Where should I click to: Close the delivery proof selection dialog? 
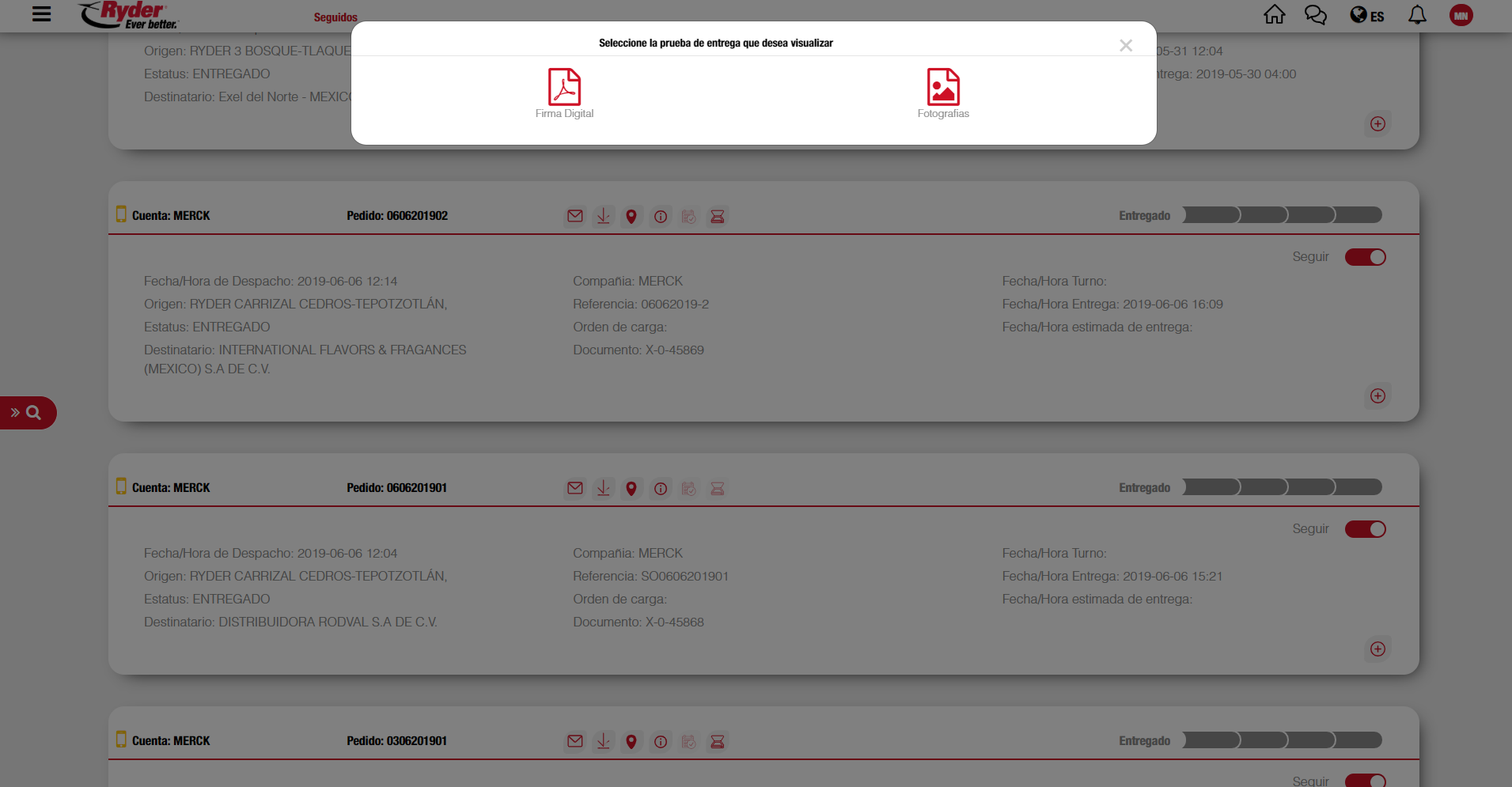click(1125, 46)
